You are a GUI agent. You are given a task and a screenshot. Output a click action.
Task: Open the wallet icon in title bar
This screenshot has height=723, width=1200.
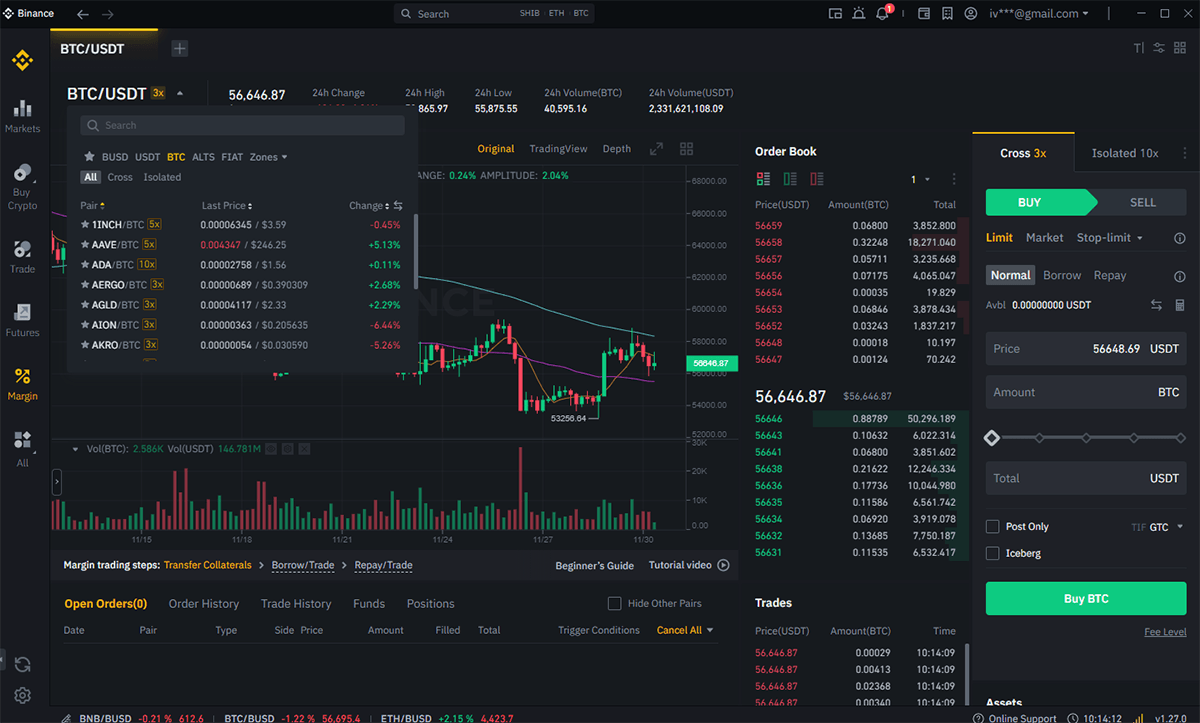click(923, 14)
